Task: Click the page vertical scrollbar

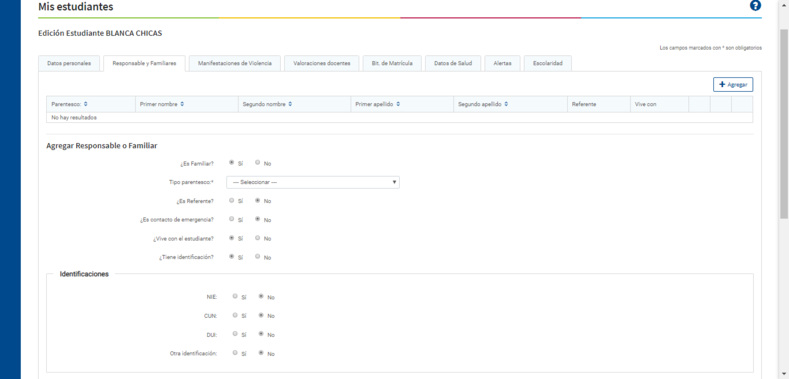Action: (x=784, y=123)
